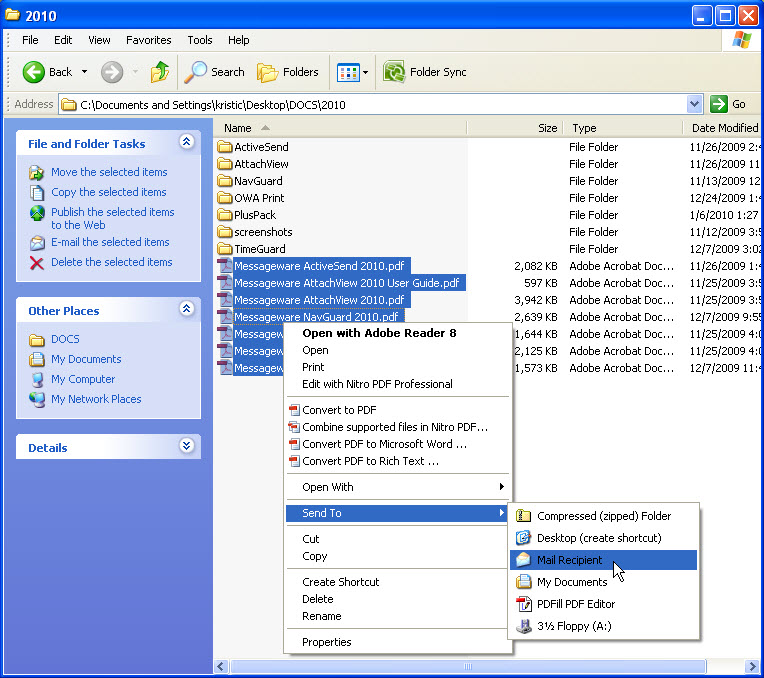
Task: Click PDF icon of Messageware ActiveSend 2010.pdf
Action: click(x=225, y=266)
